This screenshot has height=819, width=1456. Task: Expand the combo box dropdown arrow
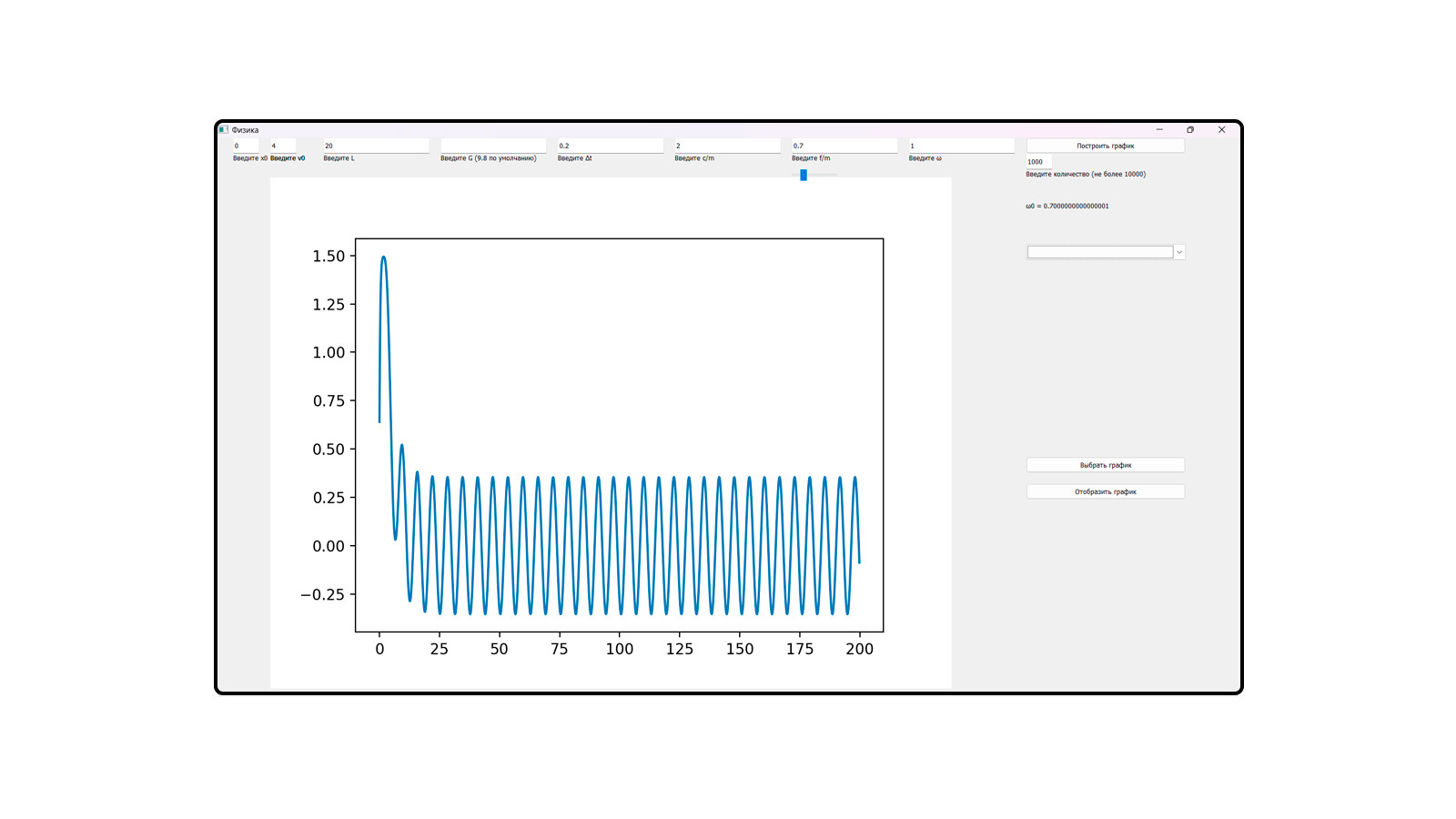(x=1179, y=252)
